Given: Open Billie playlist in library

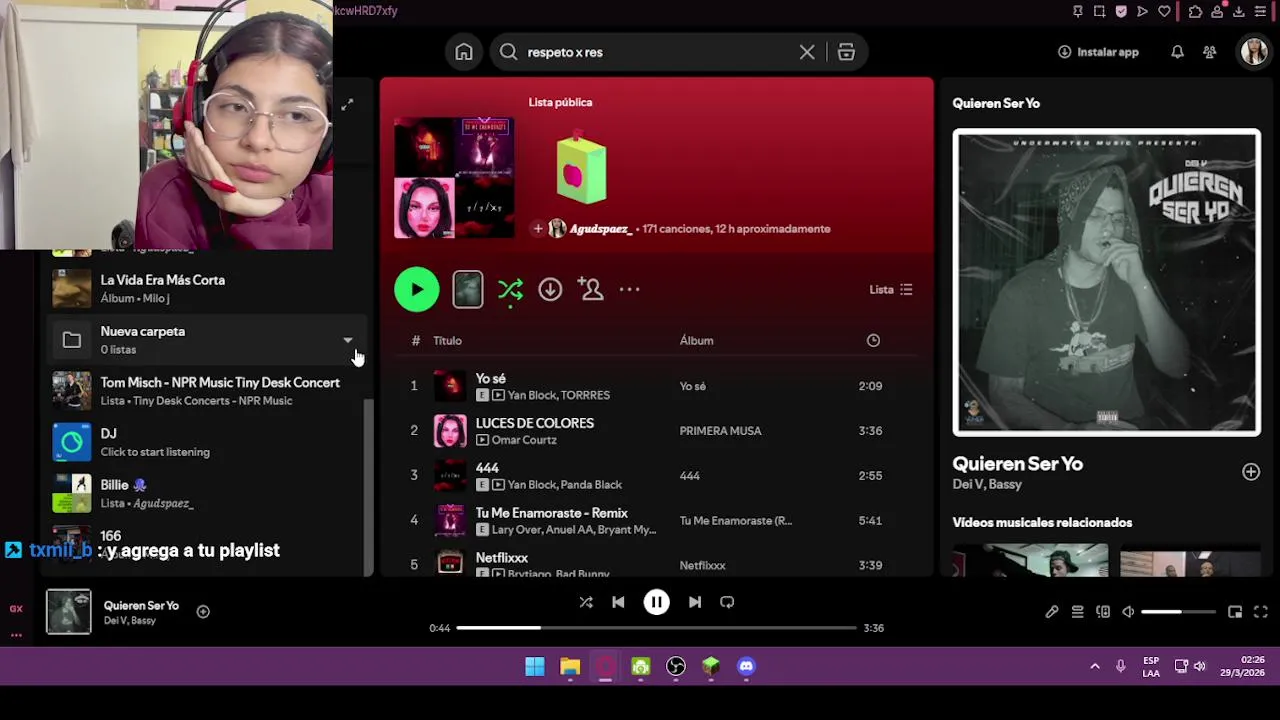Looking at the screenshot, I should pos(208,493).
